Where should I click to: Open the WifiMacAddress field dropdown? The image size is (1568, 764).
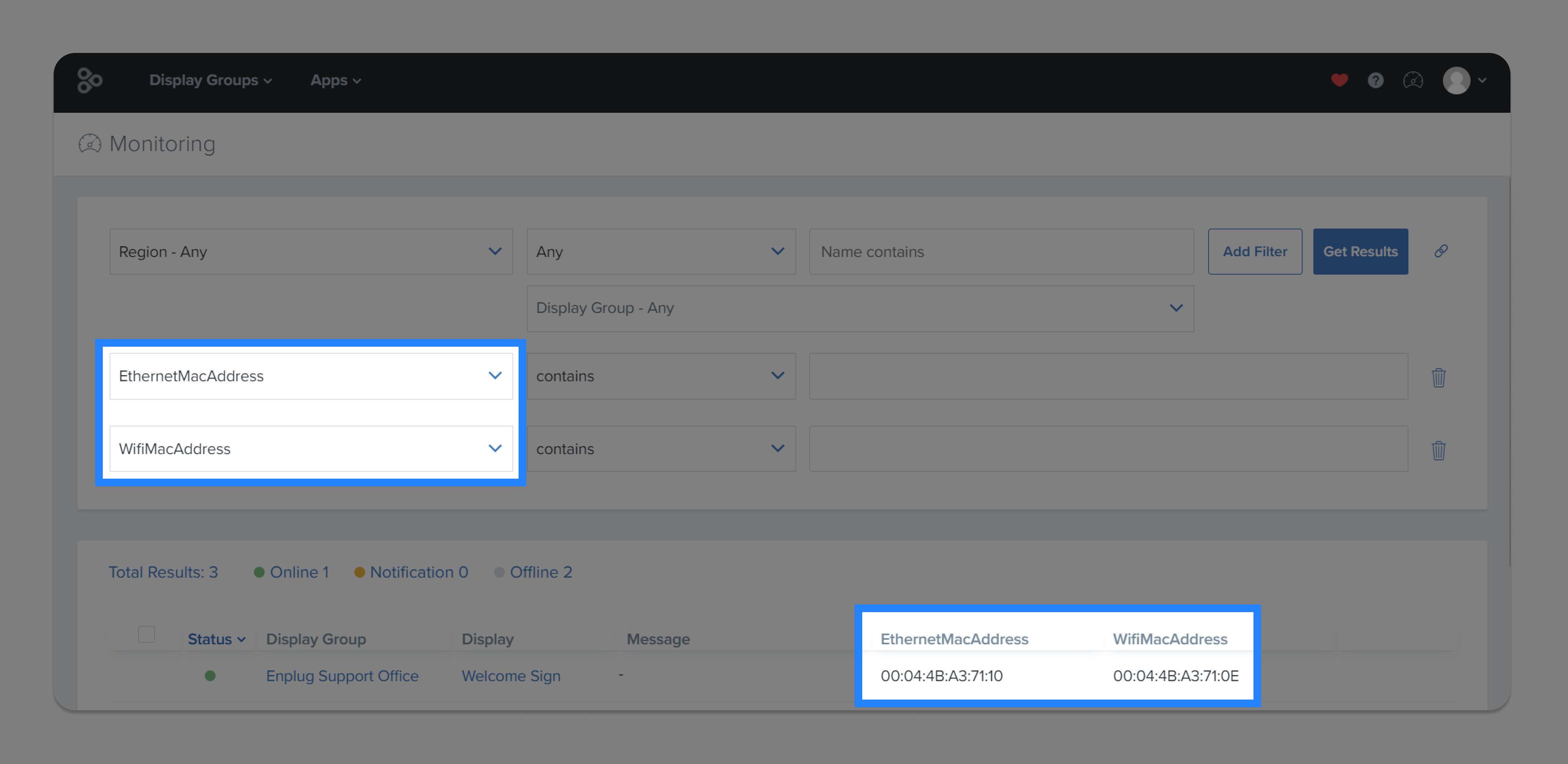click(x=311, y=449)
